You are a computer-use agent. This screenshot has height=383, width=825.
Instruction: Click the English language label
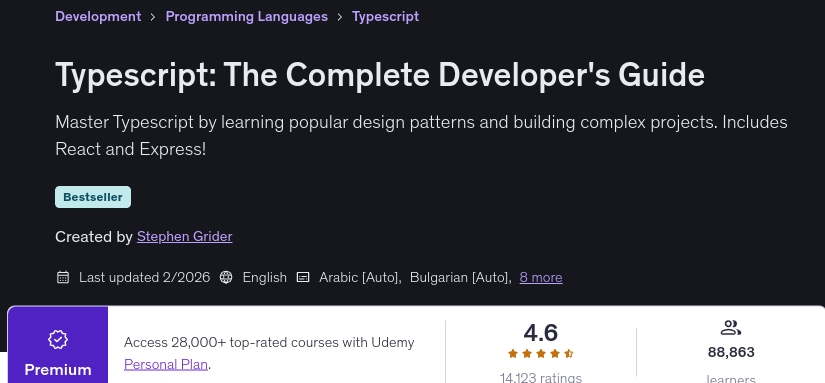point(265,277)
